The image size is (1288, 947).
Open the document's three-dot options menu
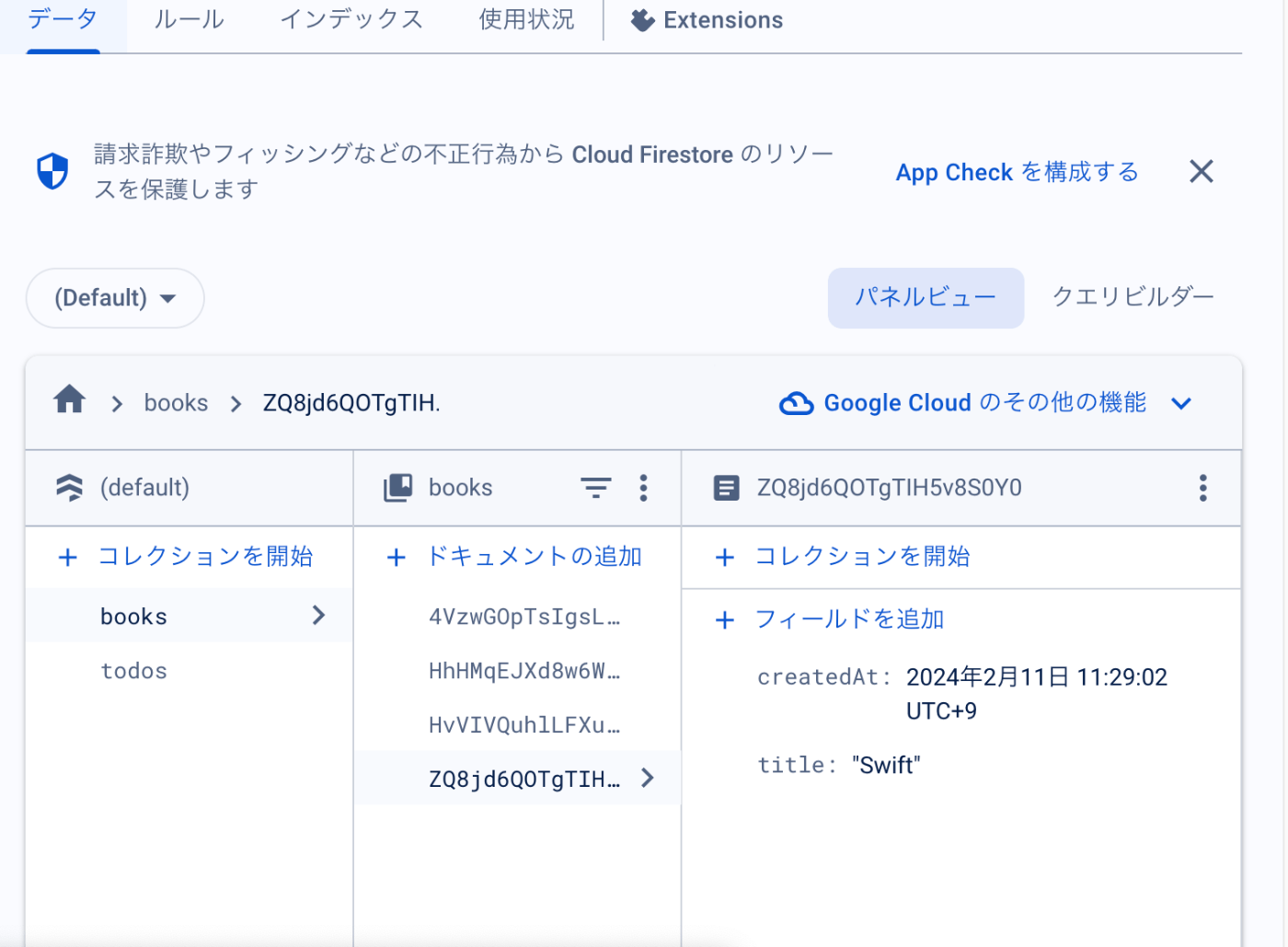(x=1202, y=488)
